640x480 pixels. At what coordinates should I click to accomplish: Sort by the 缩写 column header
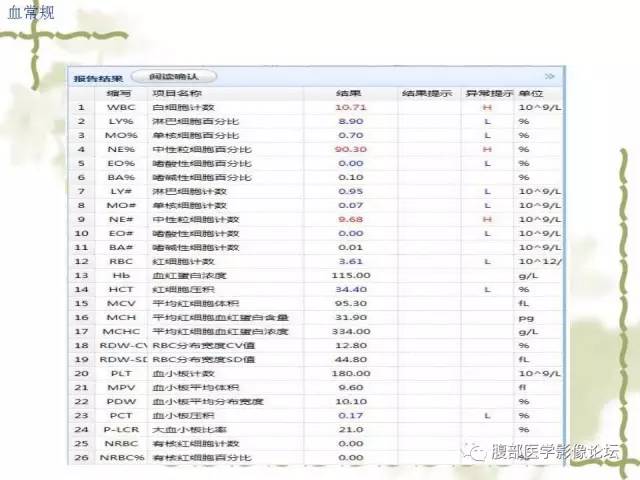point(119,93)
